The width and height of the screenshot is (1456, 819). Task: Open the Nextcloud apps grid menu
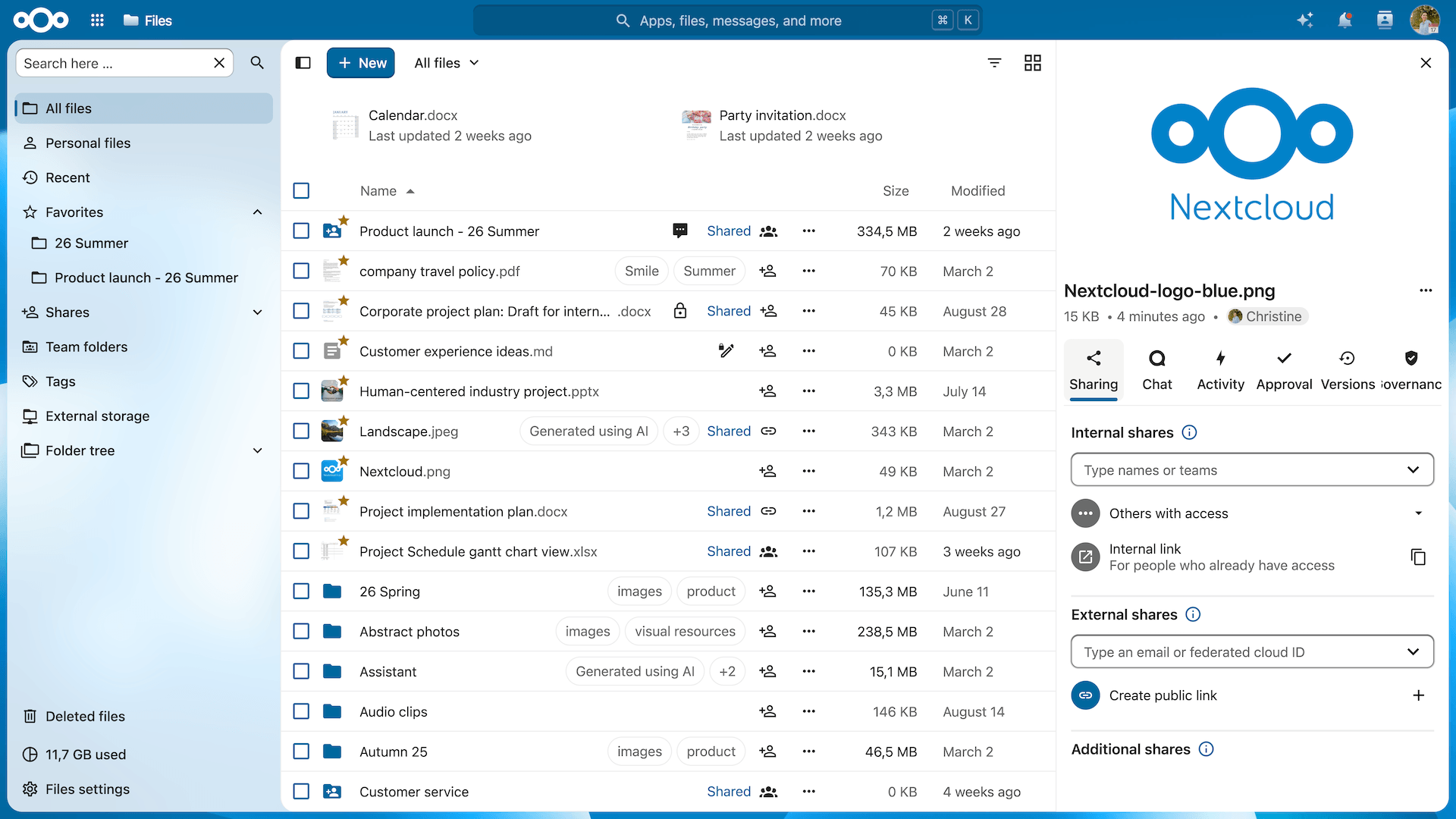tap(97, 20)
